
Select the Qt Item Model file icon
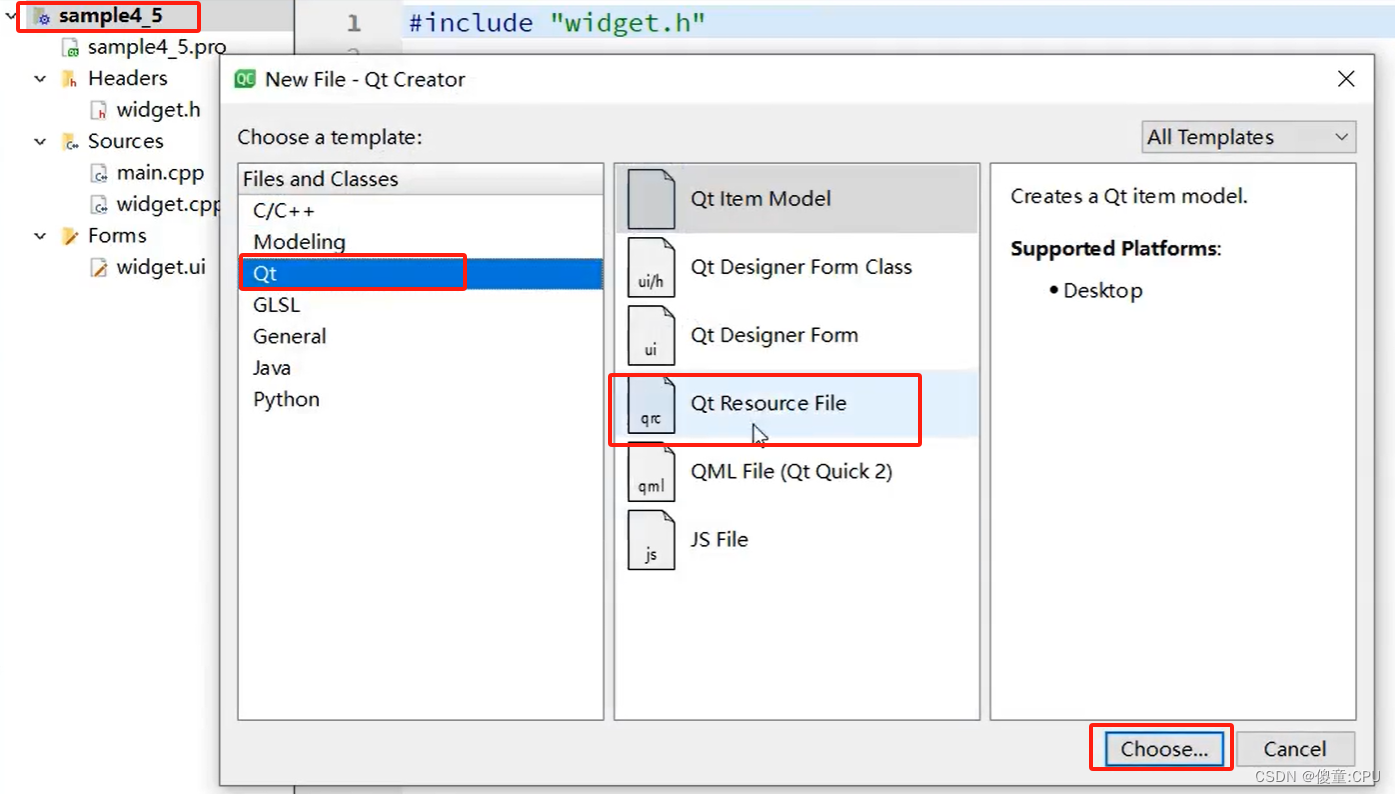[x=651, y=199]
